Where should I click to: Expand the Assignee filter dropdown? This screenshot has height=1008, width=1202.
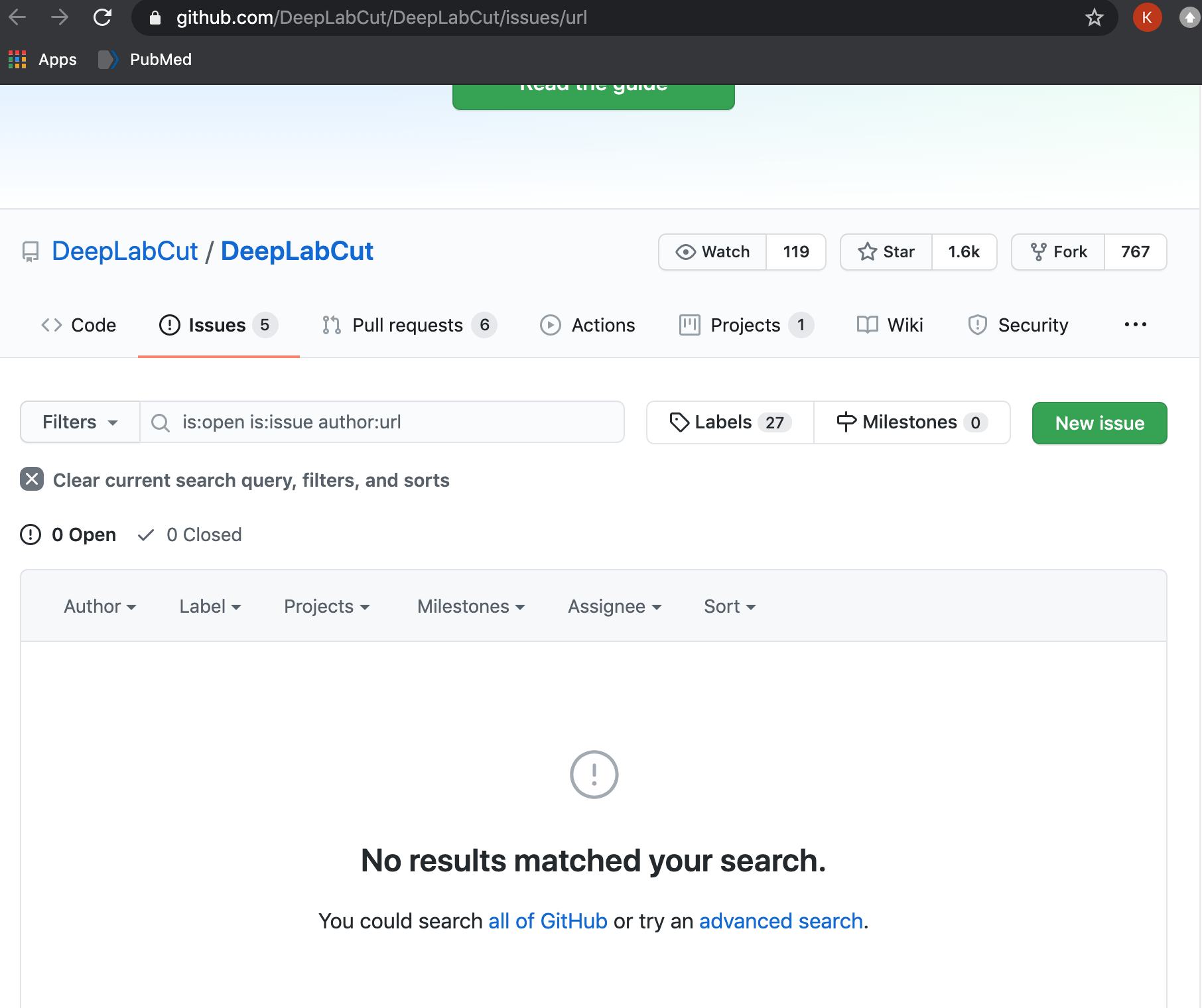click(615, 606)
